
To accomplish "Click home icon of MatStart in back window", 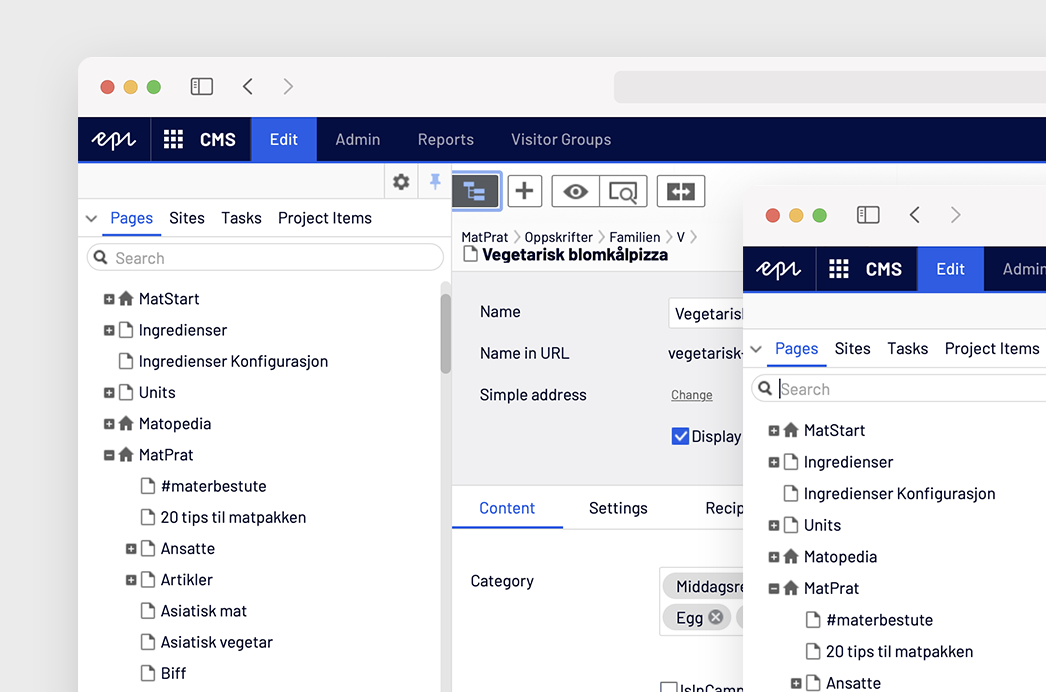I will (126, 298).
